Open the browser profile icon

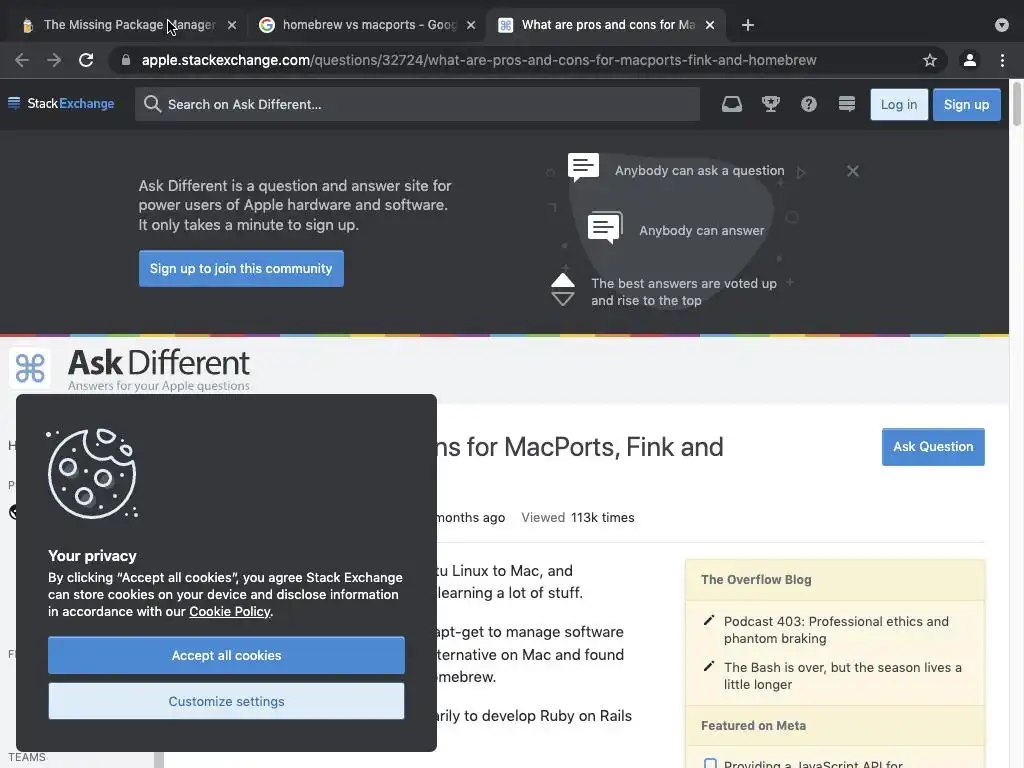tap(969, 60)
